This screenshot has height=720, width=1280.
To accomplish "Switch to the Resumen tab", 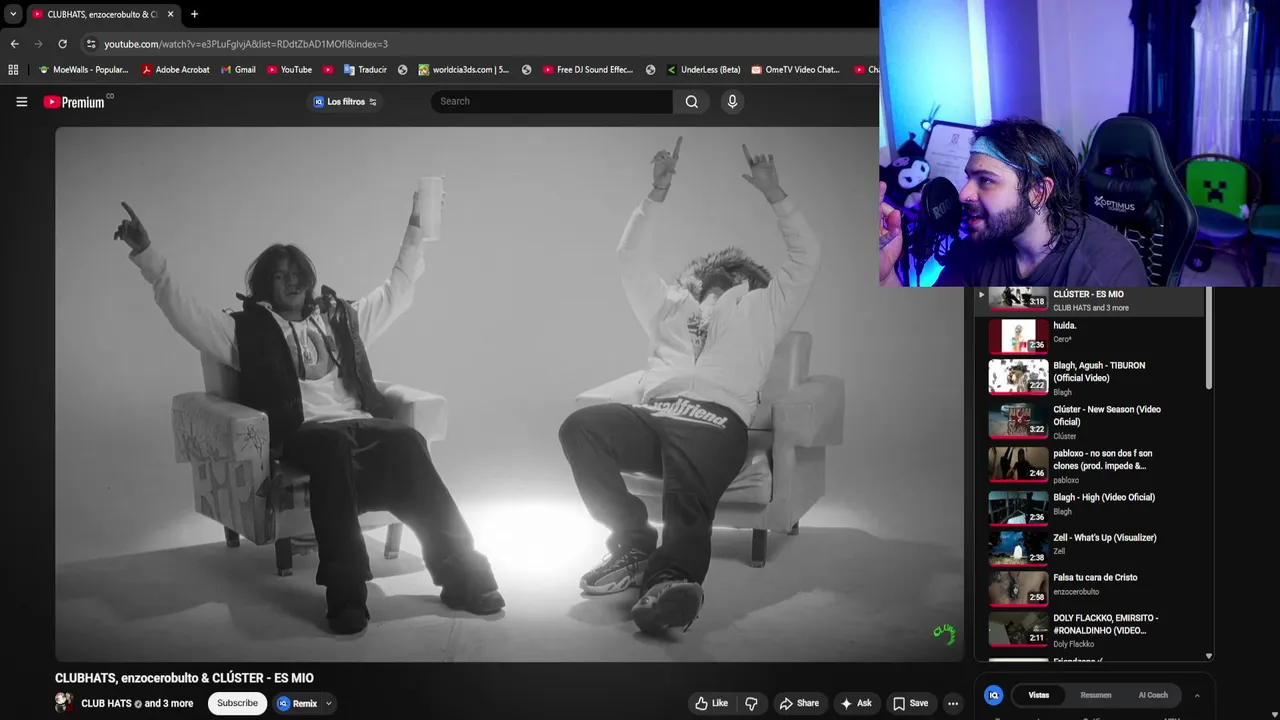I will click(x=1095, y=695).
